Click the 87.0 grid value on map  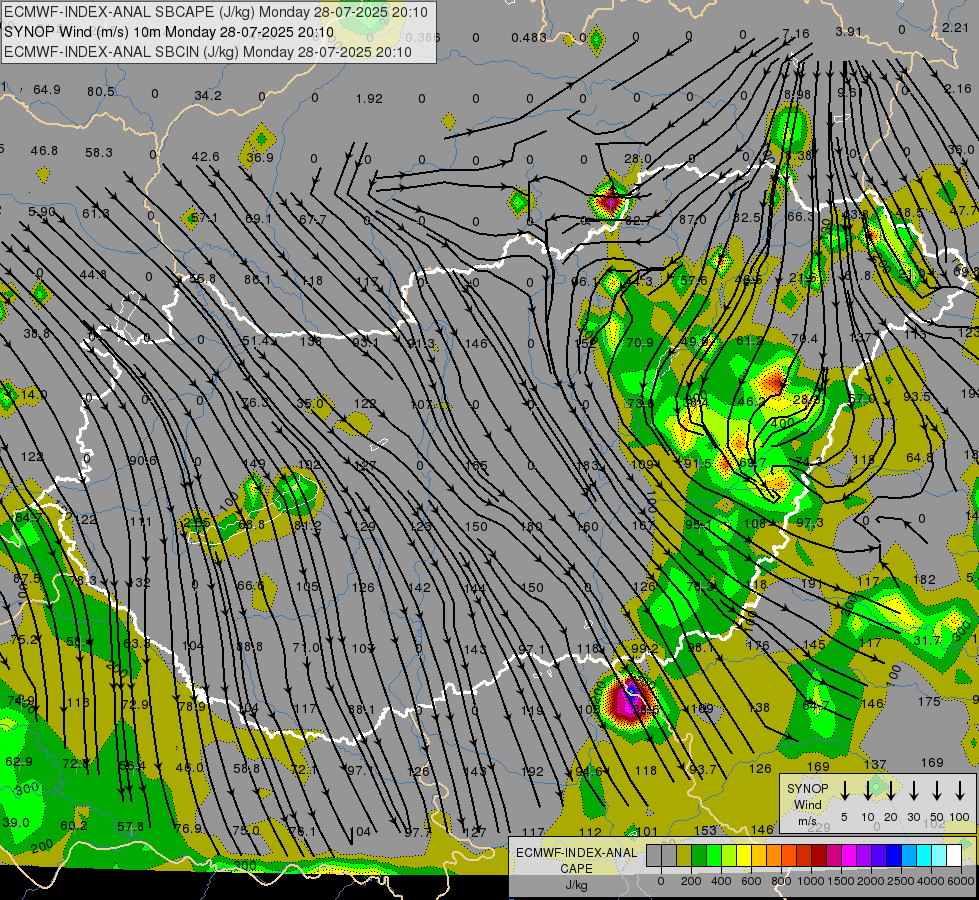(x=692, y=220)
